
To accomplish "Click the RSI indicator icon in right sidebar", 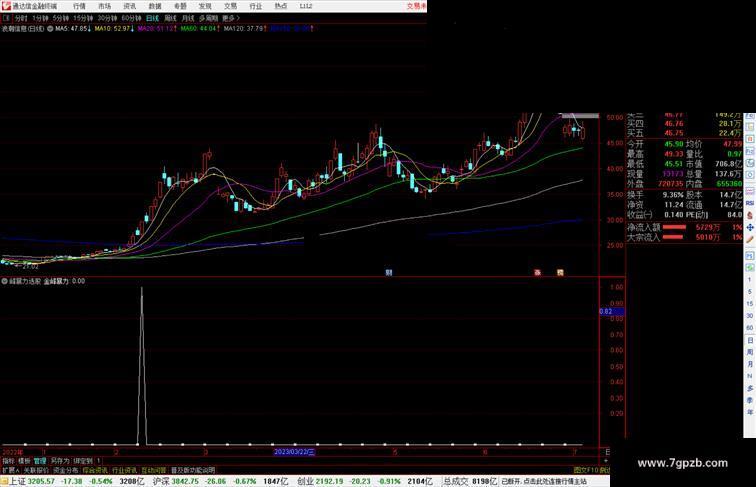I will pos(750,203).
